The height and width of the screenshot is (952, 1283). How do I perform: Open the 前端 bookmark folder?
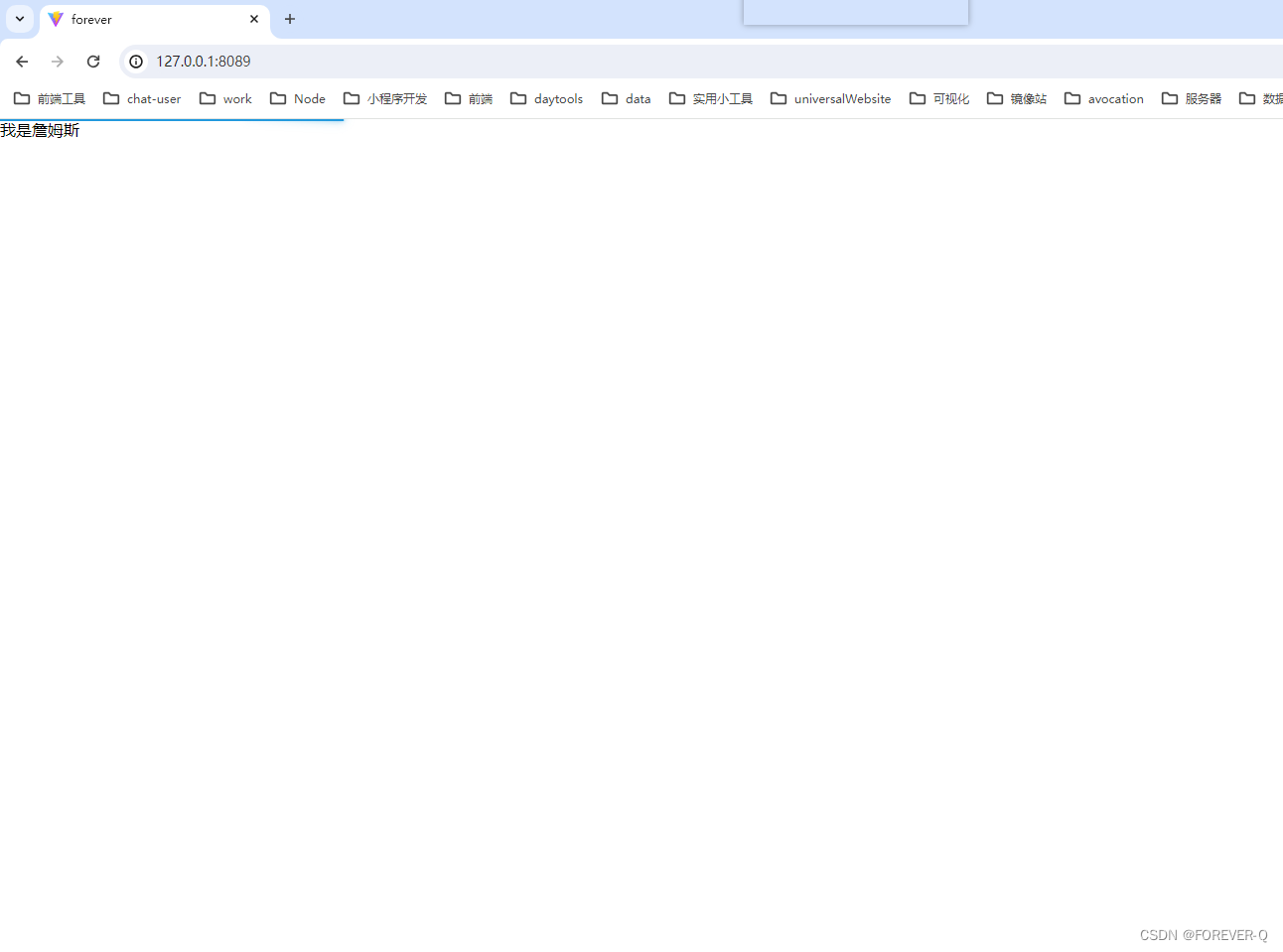click(469, 98)
